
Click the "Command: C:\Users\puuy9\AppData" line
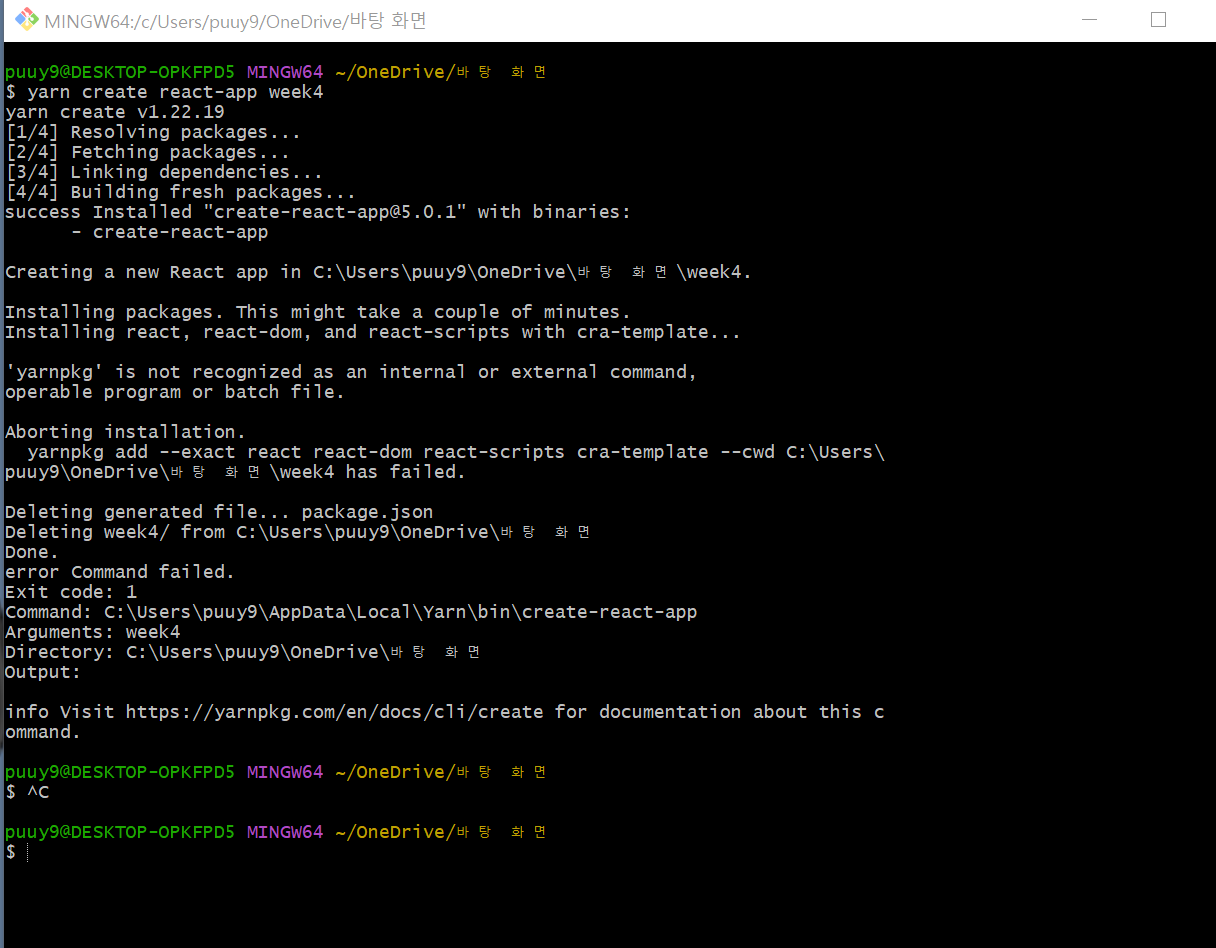click(x=351, y=612)
